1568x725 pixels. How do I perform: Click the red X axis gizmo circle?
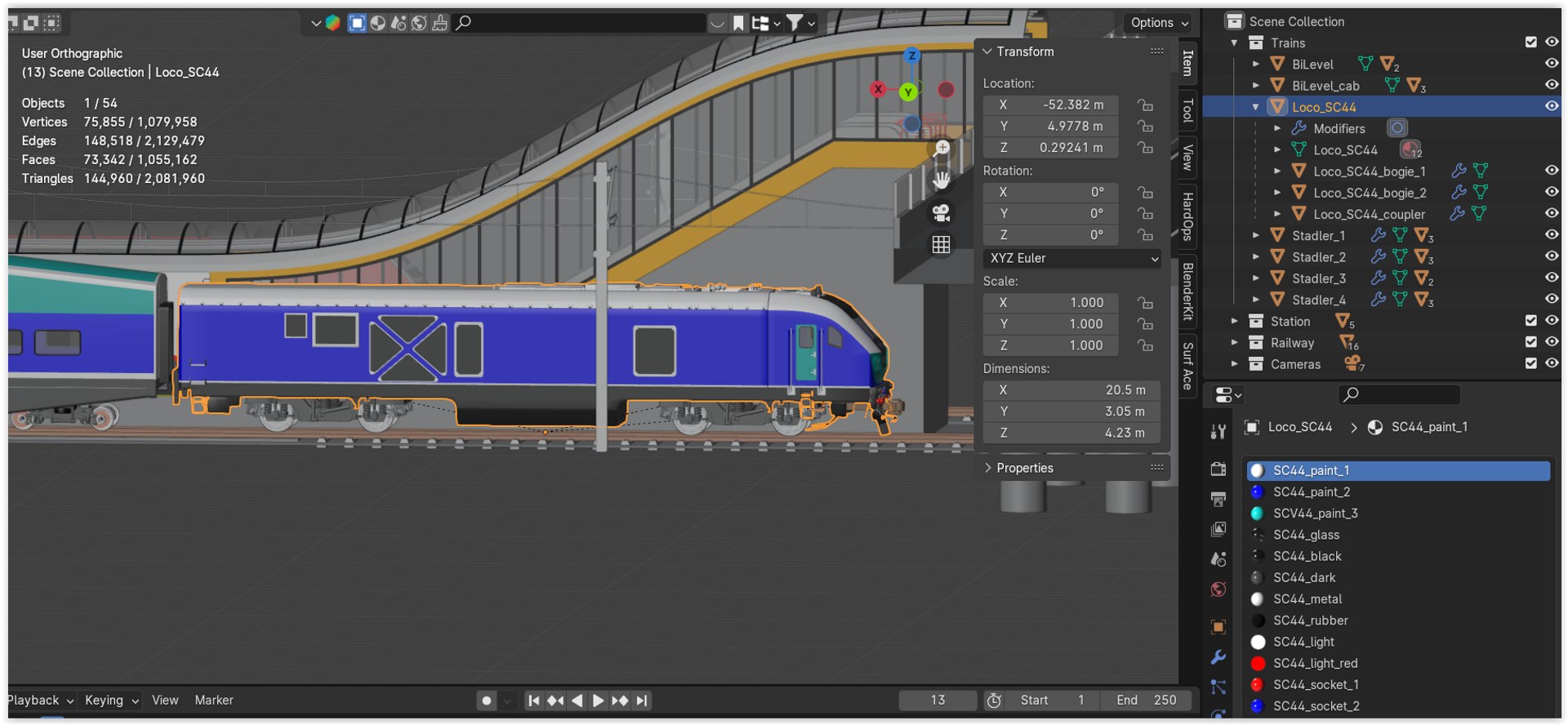[878, 89]
